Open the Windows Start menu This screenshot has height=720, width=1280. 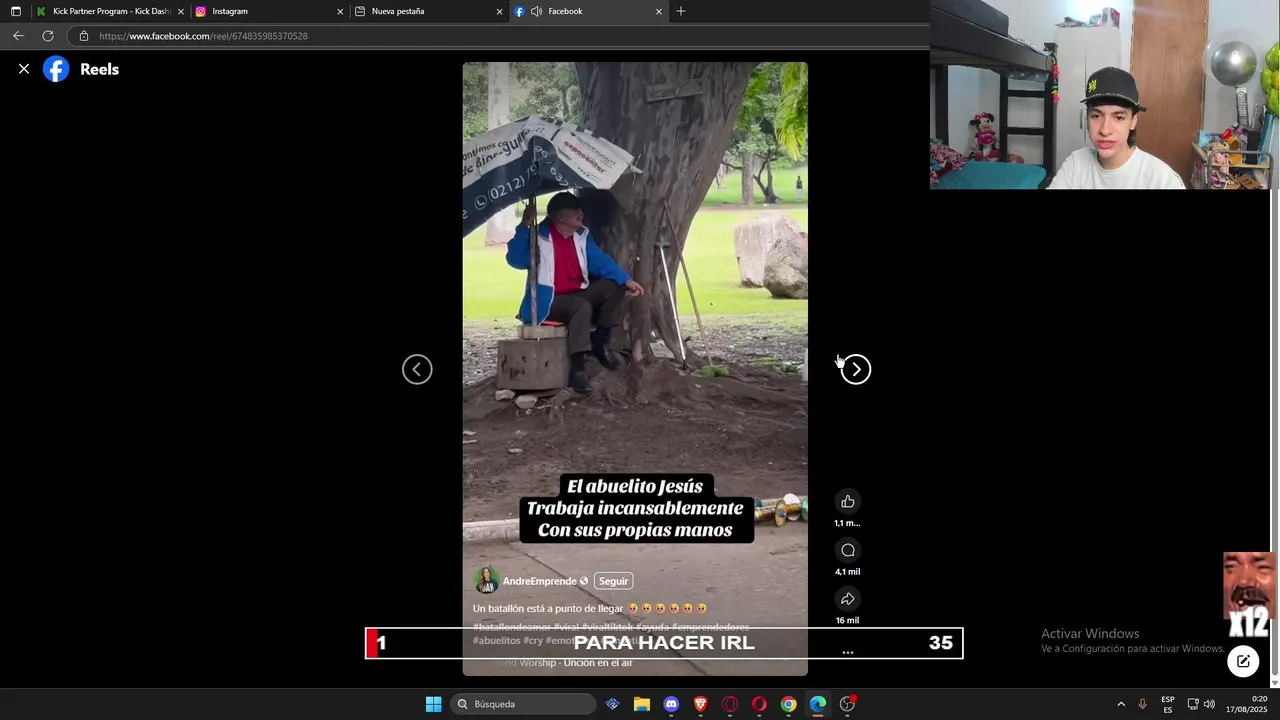point(433,704)
